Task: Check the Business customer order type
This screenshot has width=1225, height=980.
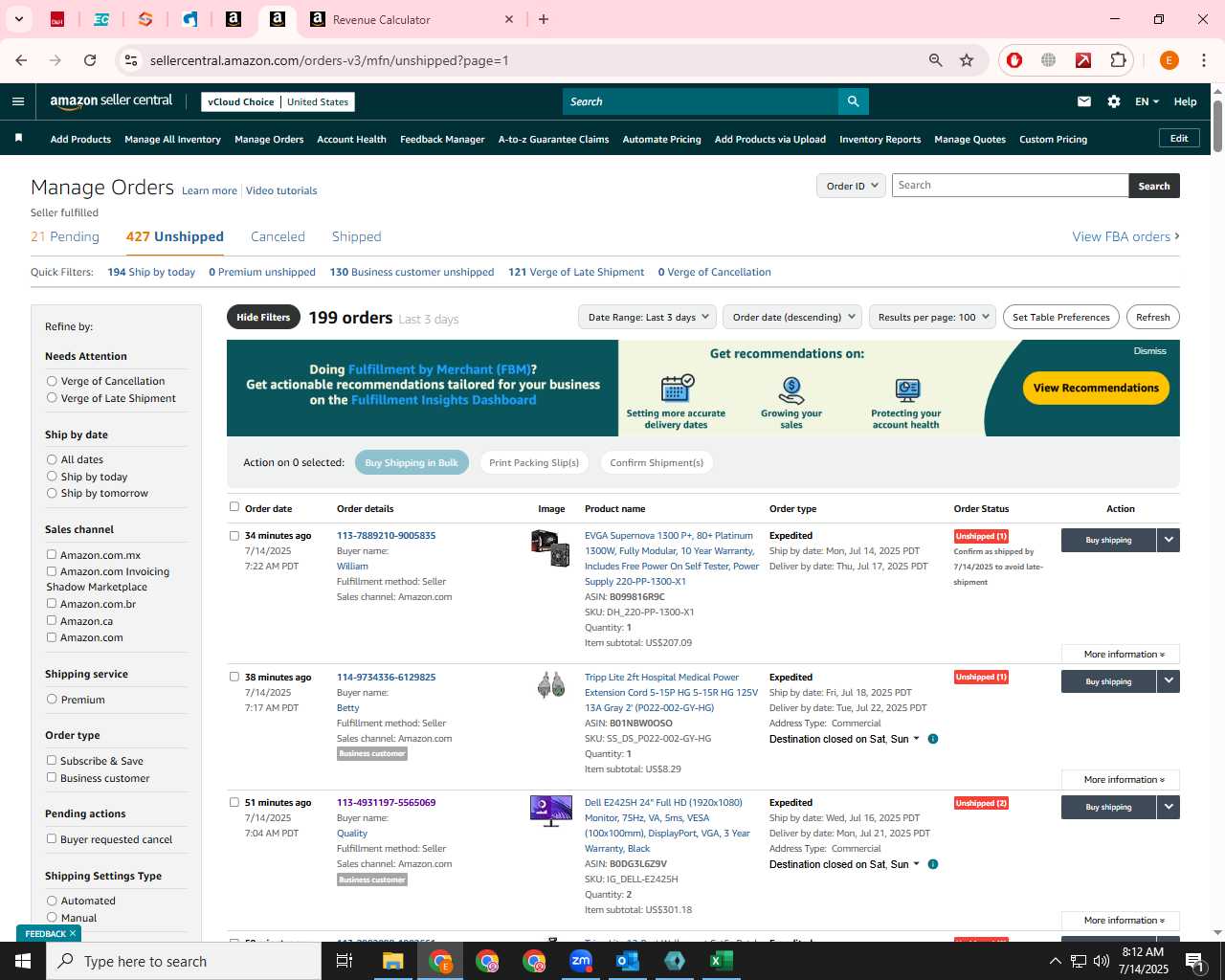Action: tap(52, 777)
